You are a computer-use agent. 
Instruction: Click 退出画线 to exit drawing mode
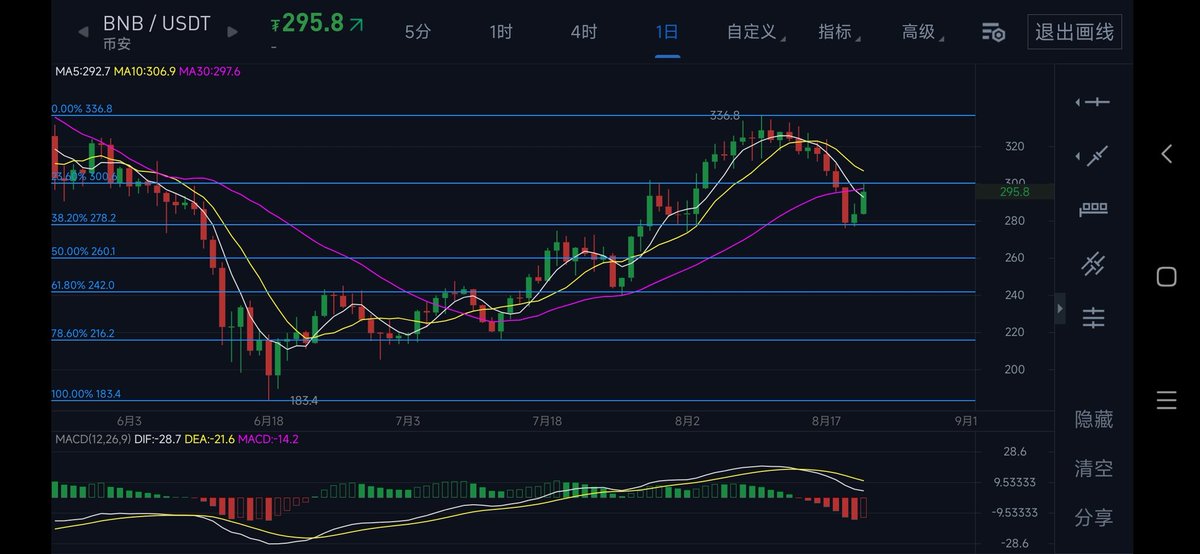point(1074,32)
